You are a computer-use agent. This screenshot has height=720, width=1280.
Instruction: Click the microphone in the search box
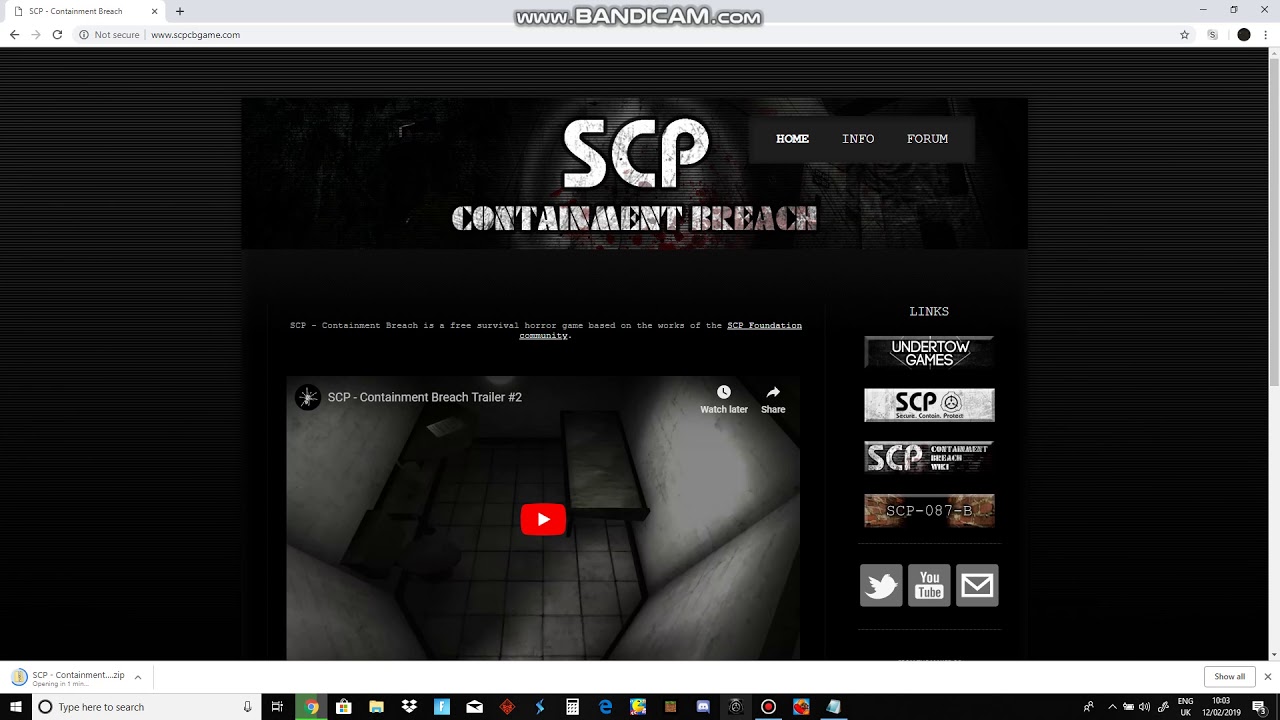pos(247,707)
